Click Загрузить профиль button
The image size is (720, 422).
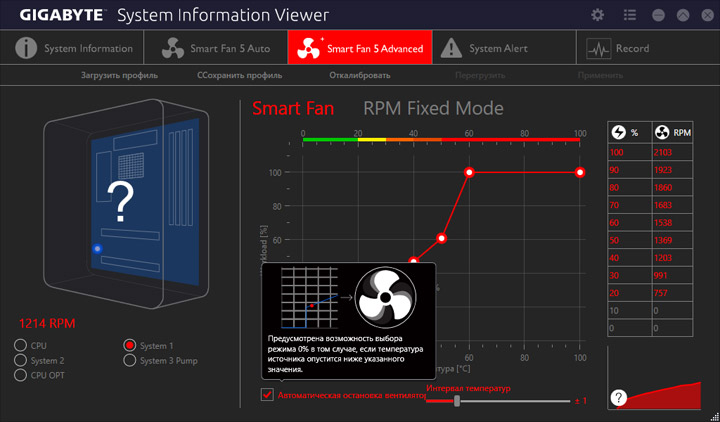[119, 75]
